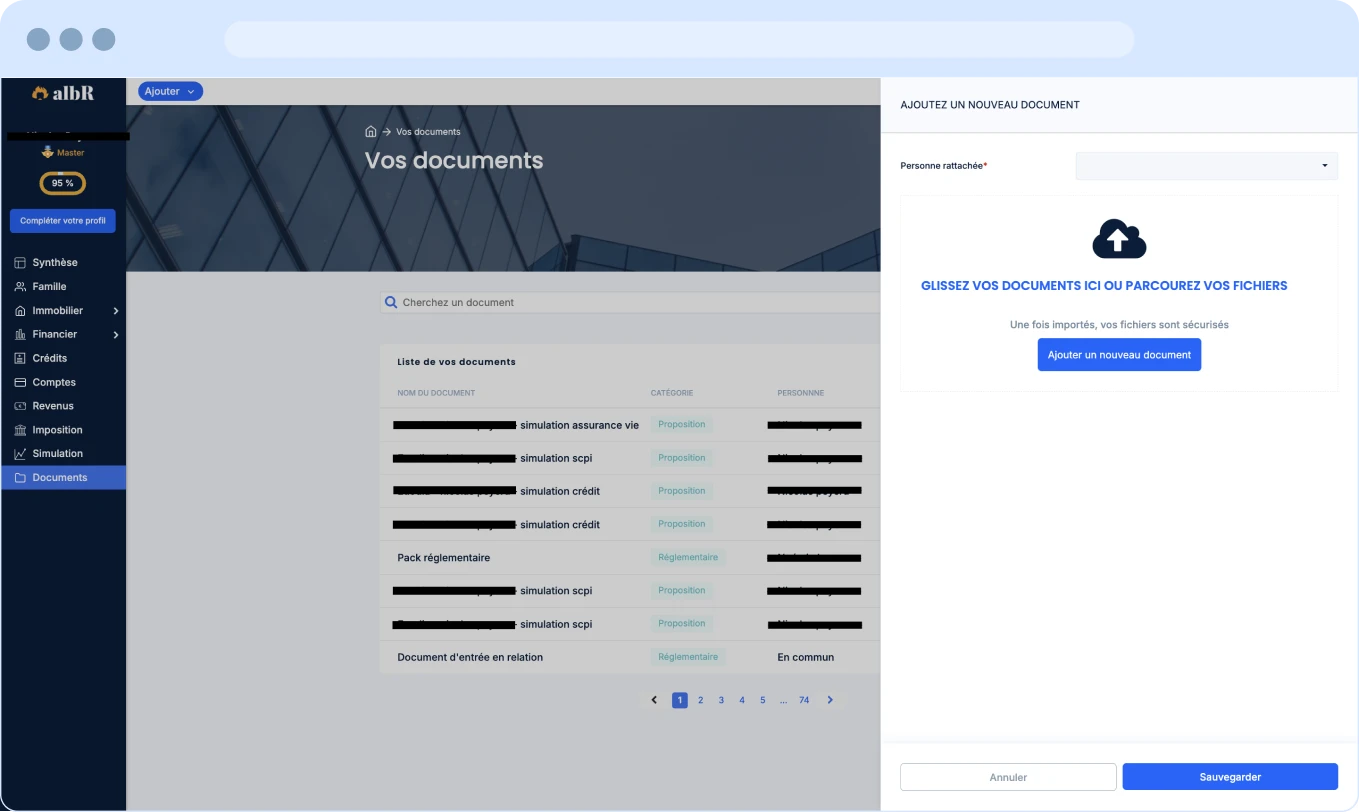
Task: Click Ajouter un nouveau document button
Action: pyautogui.click(x=1118, y=355)
